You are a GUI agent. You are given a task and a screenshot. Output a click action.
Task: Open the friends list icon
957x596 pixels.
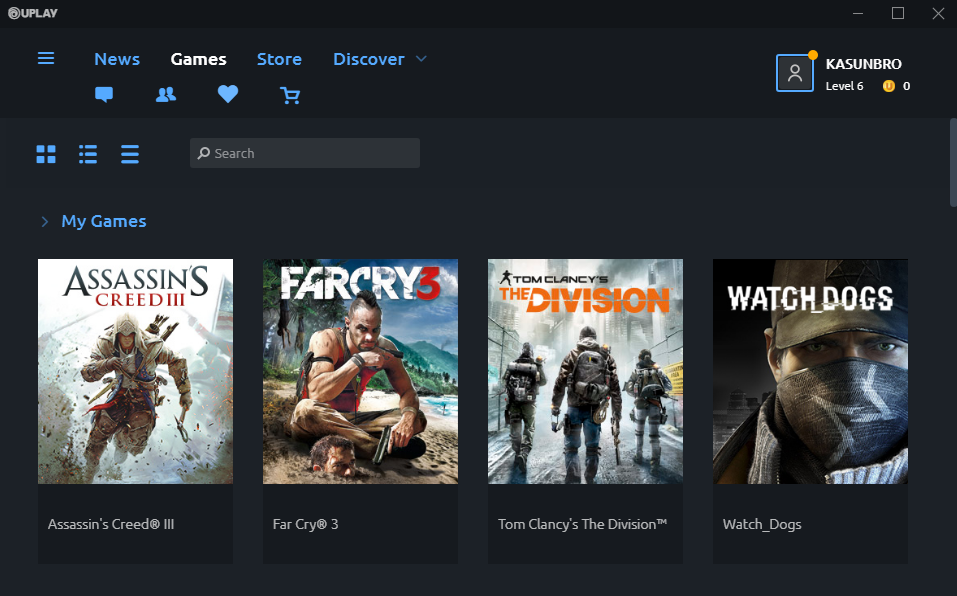(166, 95)
